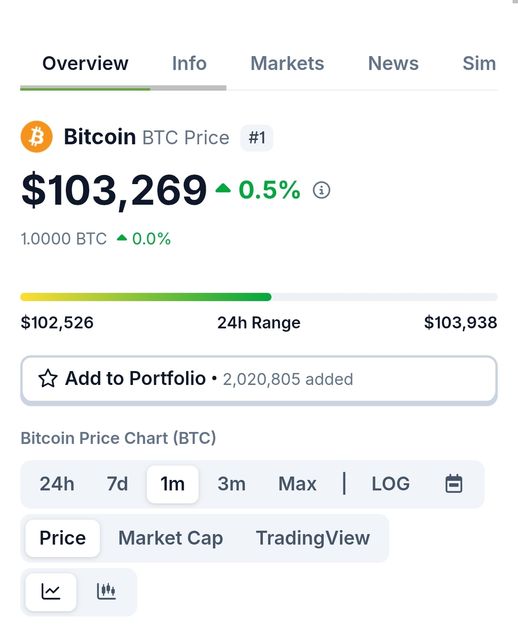Select the 3m chart range

pos(231,484)
